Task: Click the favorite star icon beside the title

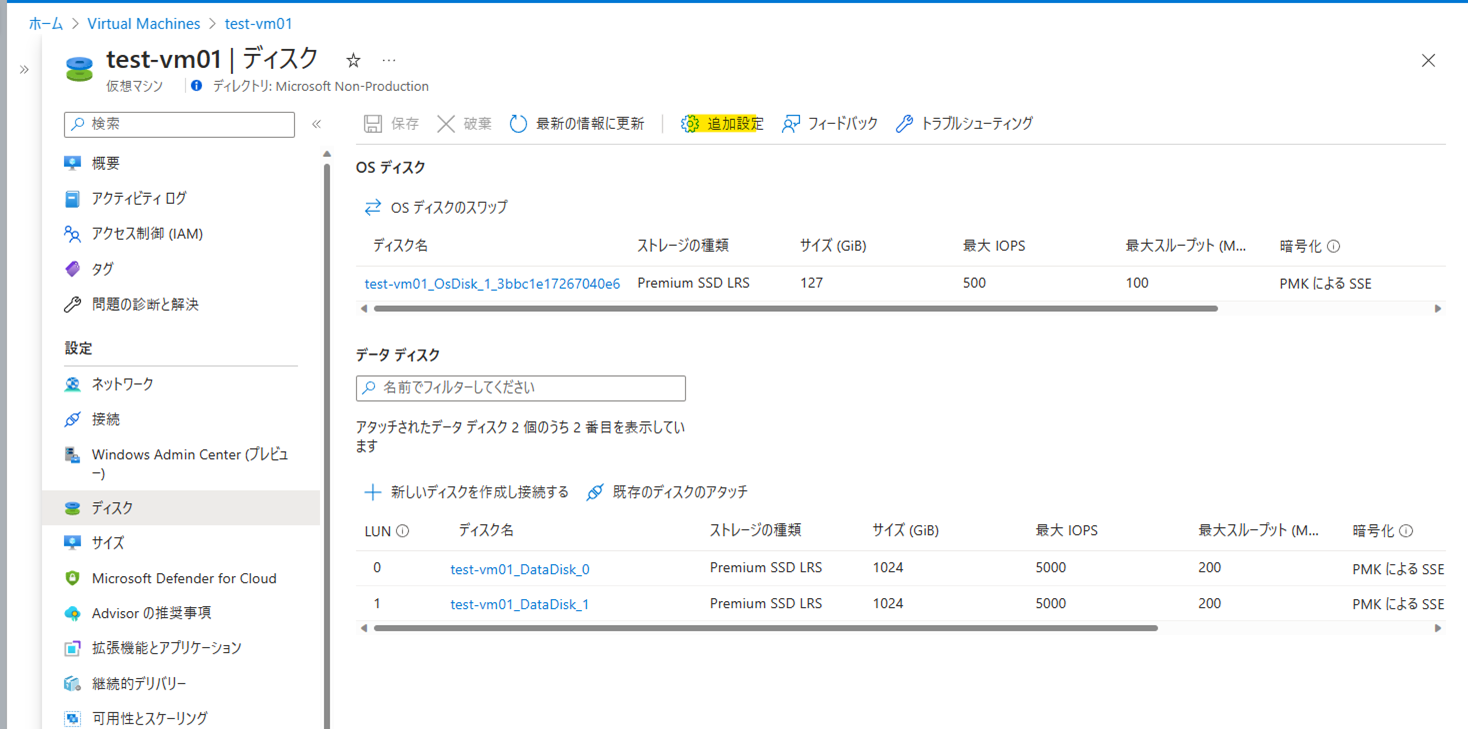Action: coord(353,61)
